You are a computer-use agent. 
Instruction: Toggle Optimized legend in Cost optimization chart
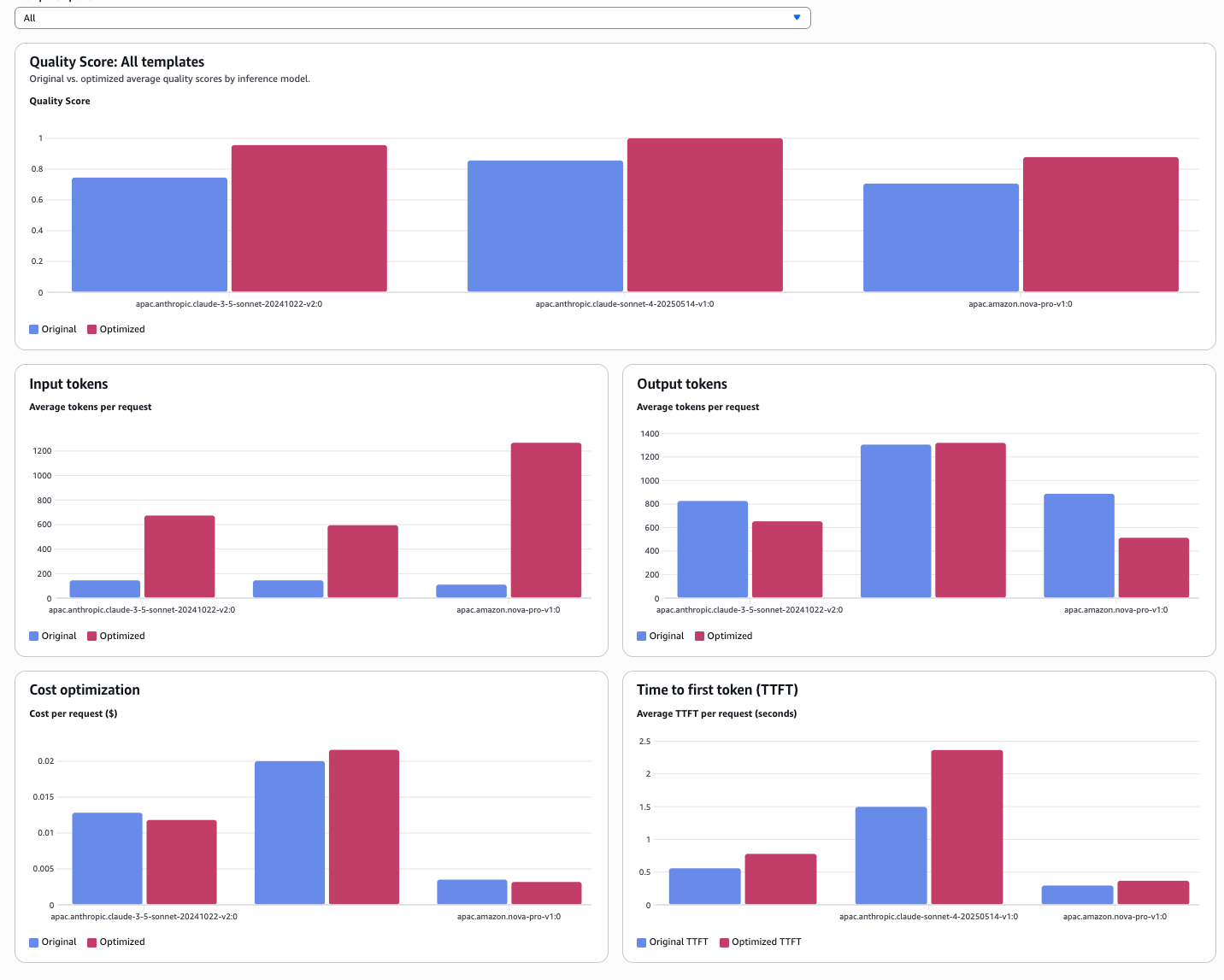coord(116,942)
